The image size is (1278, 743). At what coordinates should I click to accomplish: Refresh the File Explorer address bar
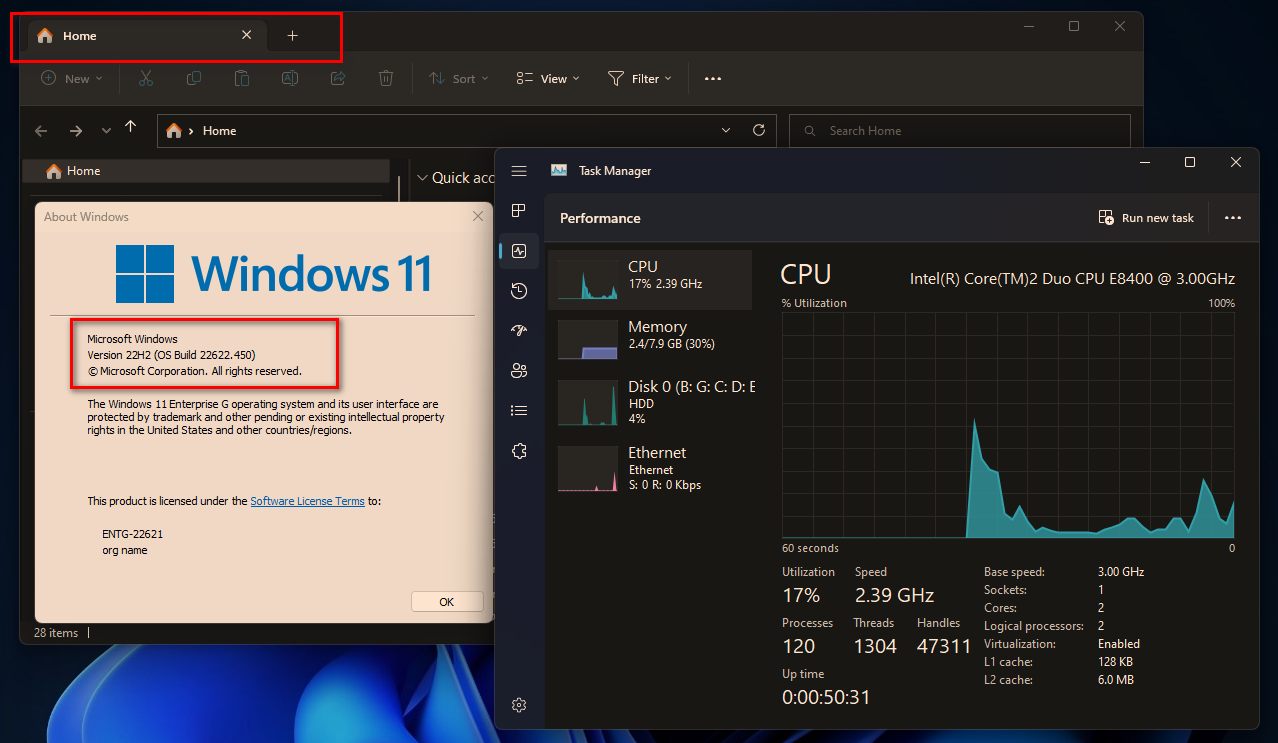[x=759, y=130]
